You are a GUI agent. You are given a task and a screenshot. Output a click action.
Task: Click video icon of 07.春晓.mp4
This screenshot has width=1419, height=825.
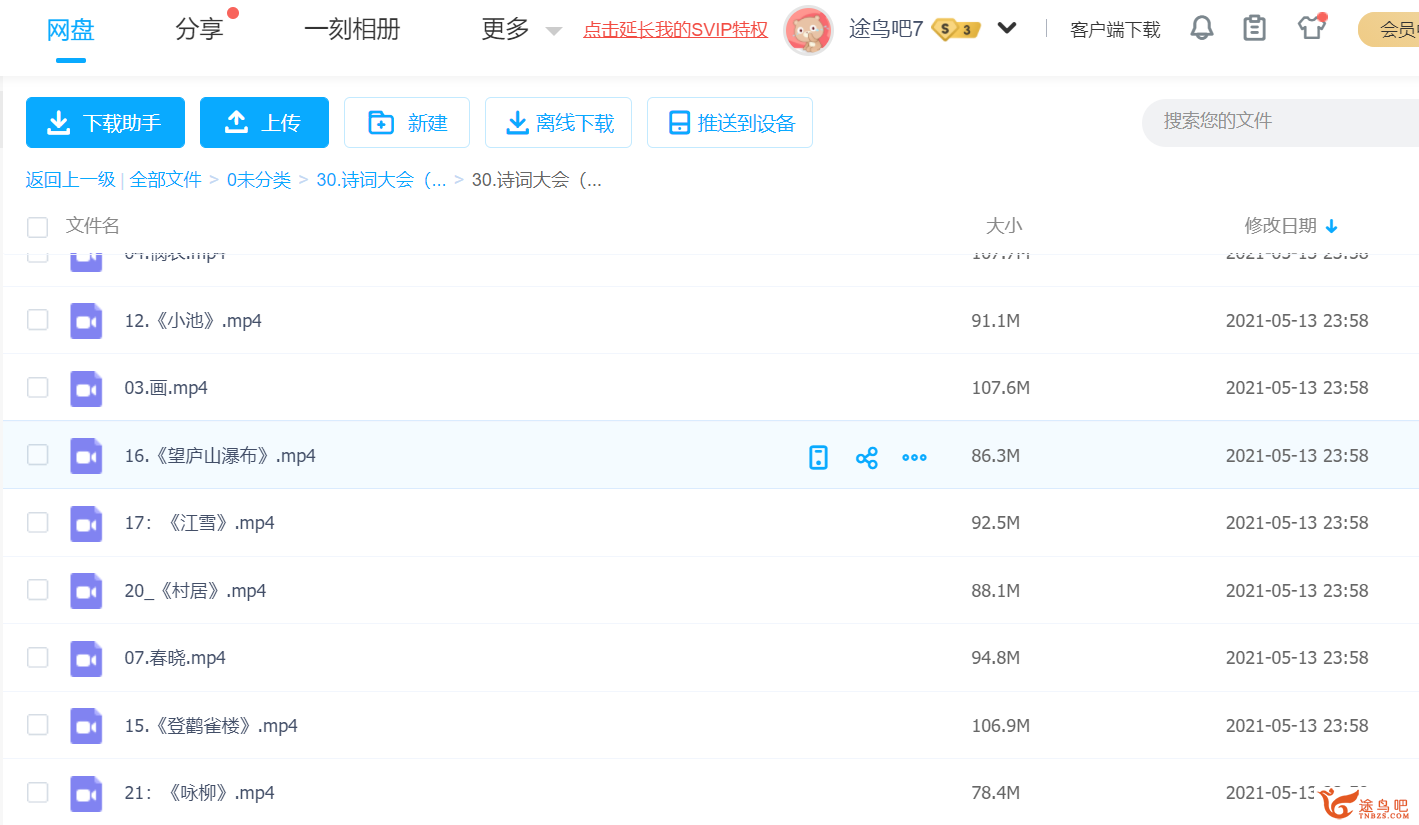point(86,658)
